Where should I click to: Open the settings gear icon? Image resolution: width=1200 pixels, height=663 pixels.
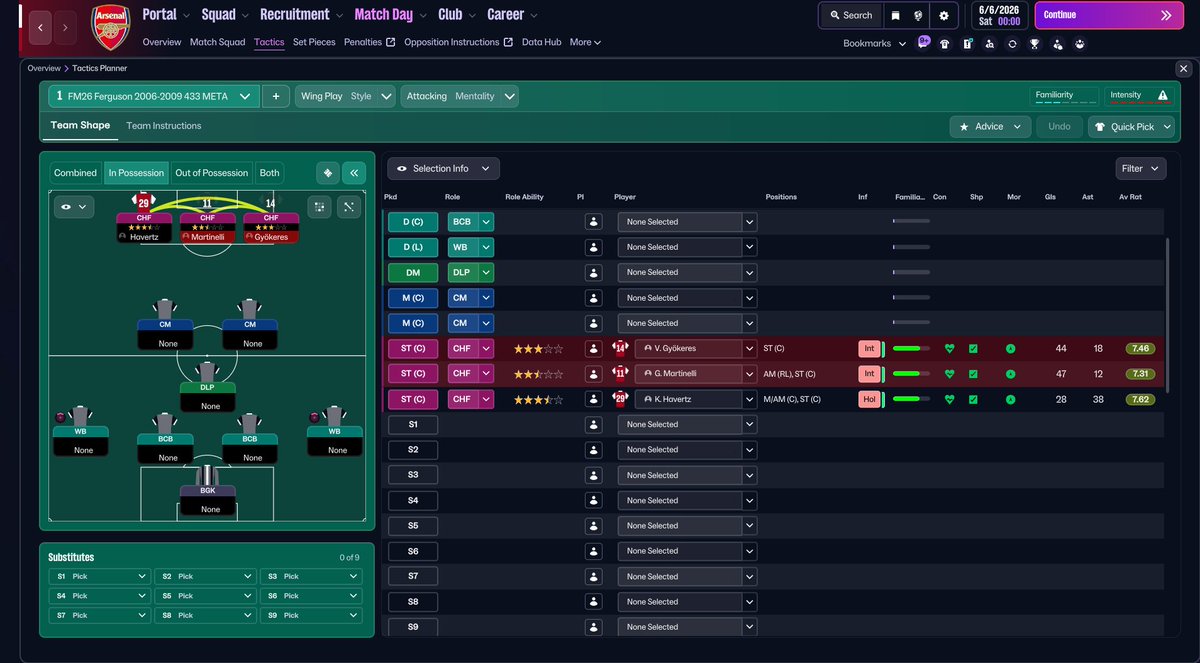(942, 15)
